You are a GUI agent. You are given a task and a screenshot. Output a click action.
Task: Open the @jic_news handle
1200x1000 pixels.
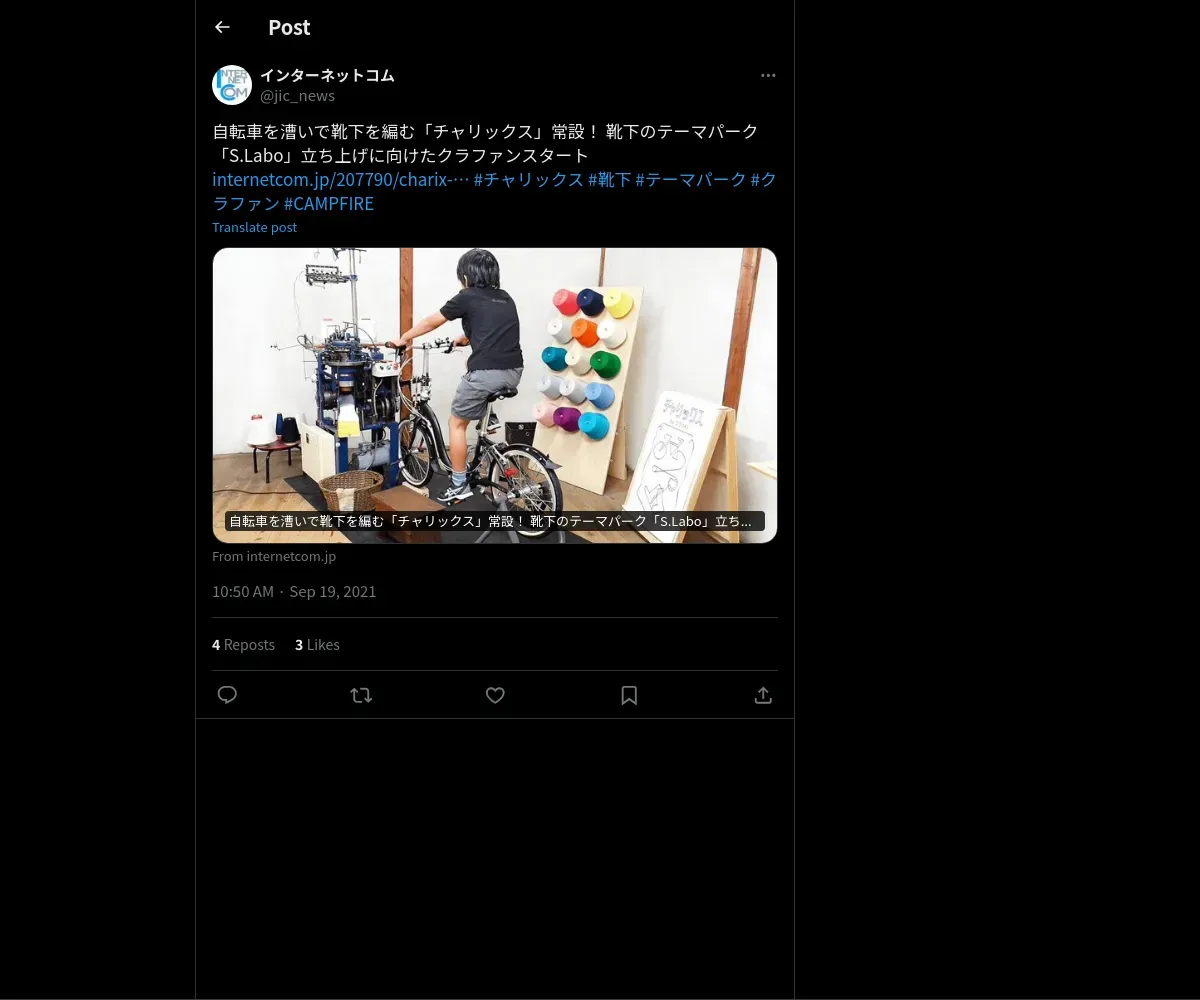297,96
